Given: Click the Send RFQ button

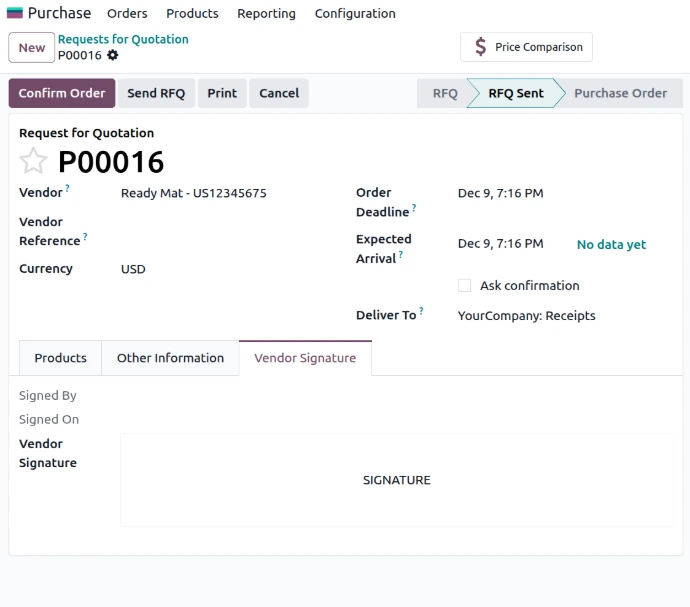Looking at the screenshot, I should 156,93.
